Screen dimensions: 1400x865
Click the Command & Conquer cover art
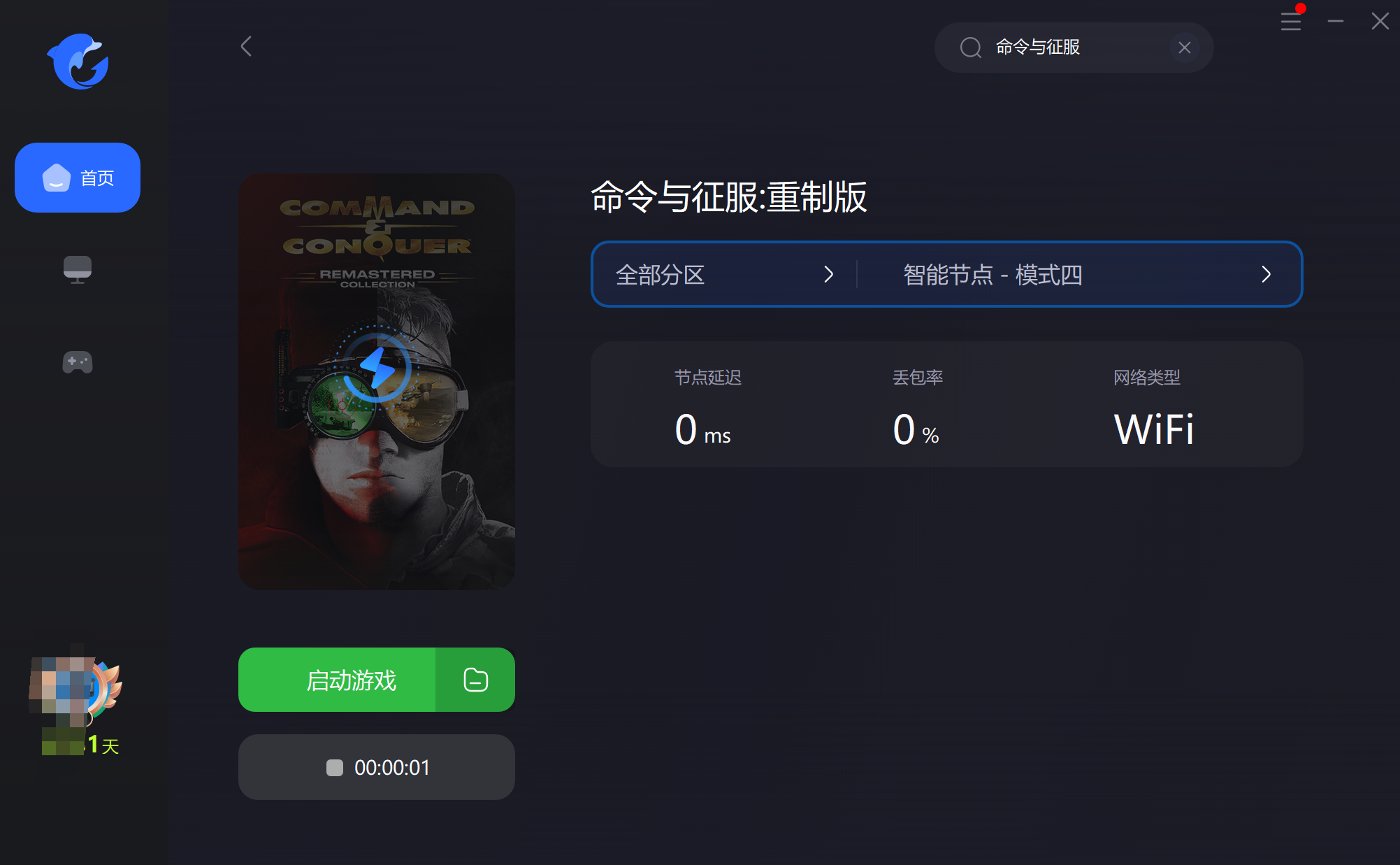377,381
